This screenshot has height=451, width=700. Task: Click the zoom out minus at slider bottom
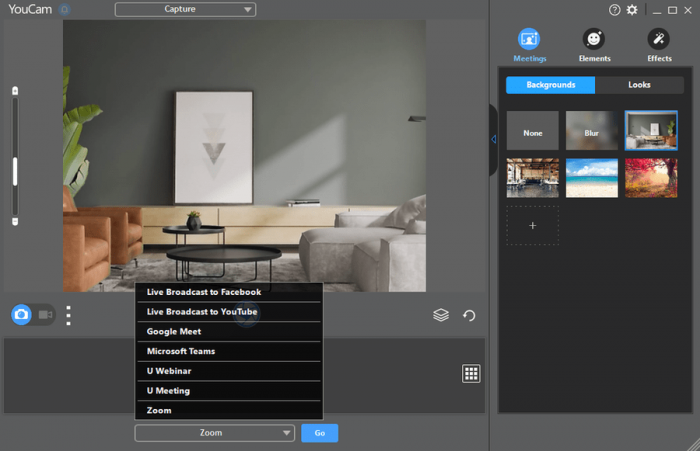coord(15,221)
